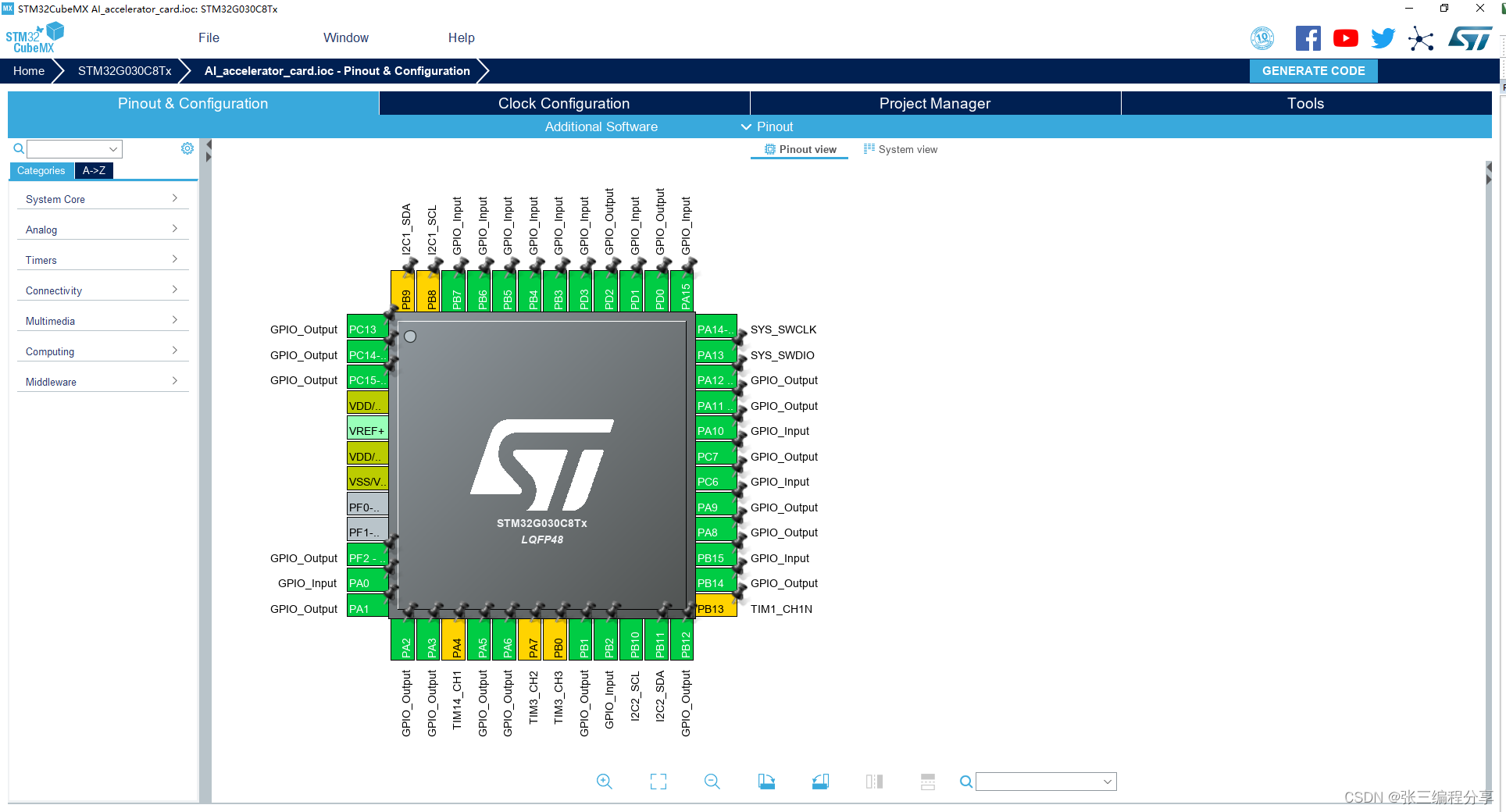1506x812 pixels.
Task: Collapse left panel with splitter arrows
Action: click(x=209, y=151)
